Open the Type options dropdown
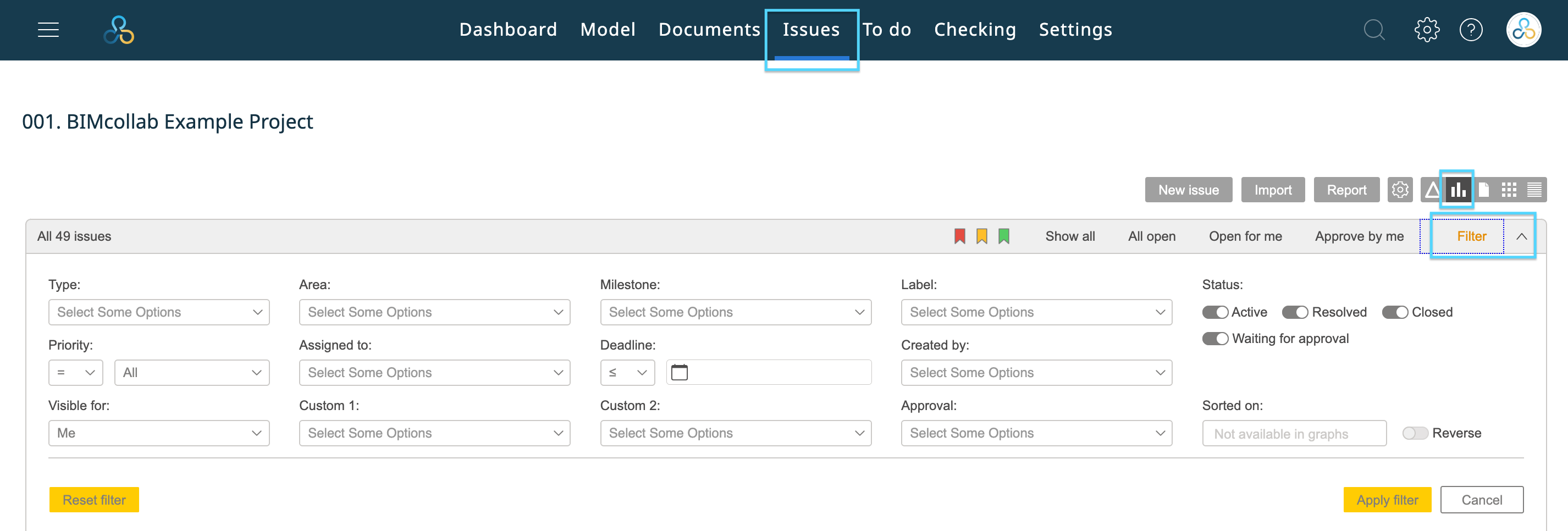1568x531 pixels. tap(159, 312)
